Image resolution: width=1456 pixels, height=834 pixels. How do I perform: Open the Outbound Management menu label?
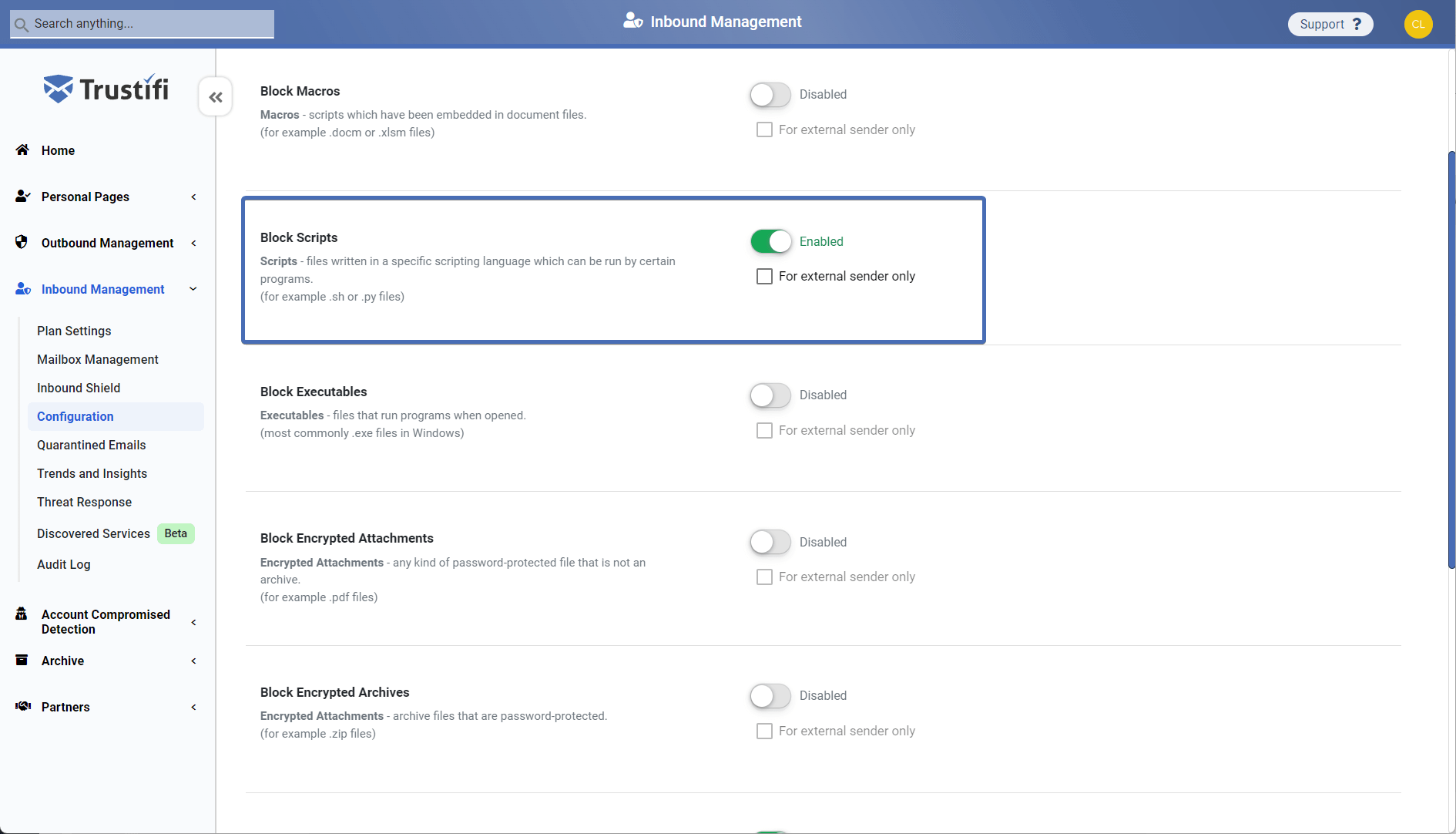point(108,243)
